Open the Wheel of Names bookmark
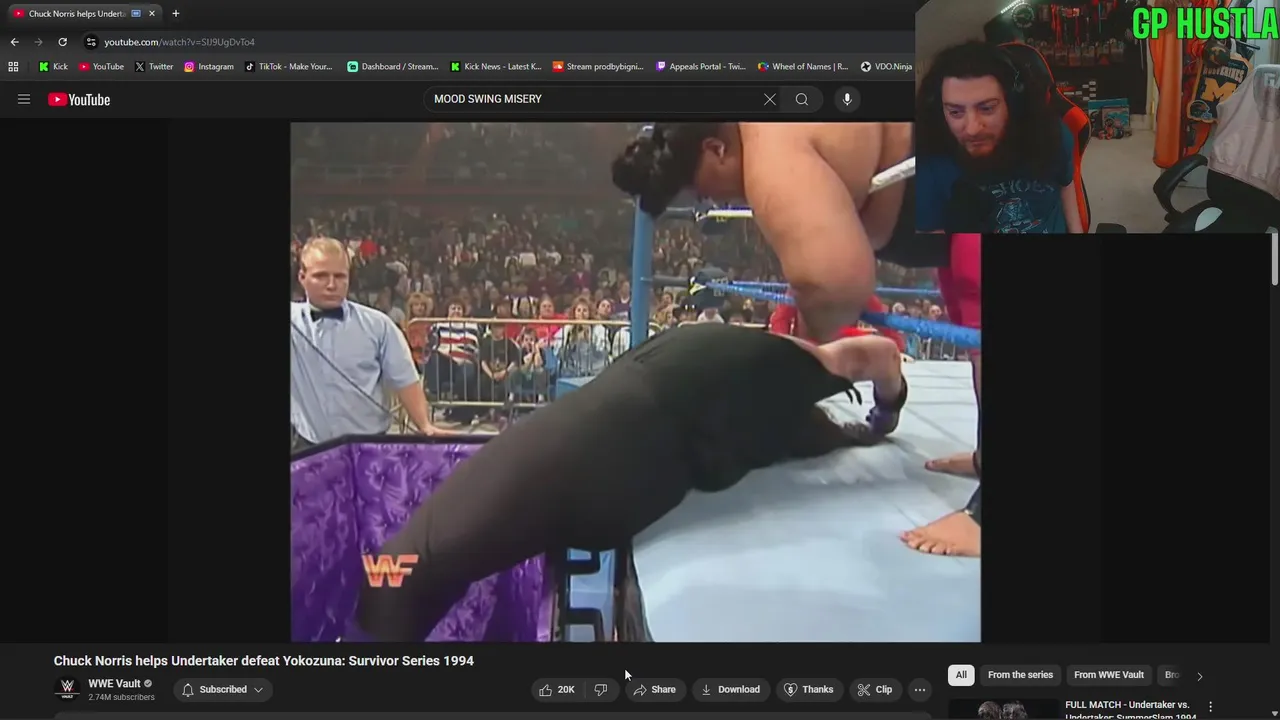Image resolution: width=1280 pixels, height=720 pixels. point(803,67)
